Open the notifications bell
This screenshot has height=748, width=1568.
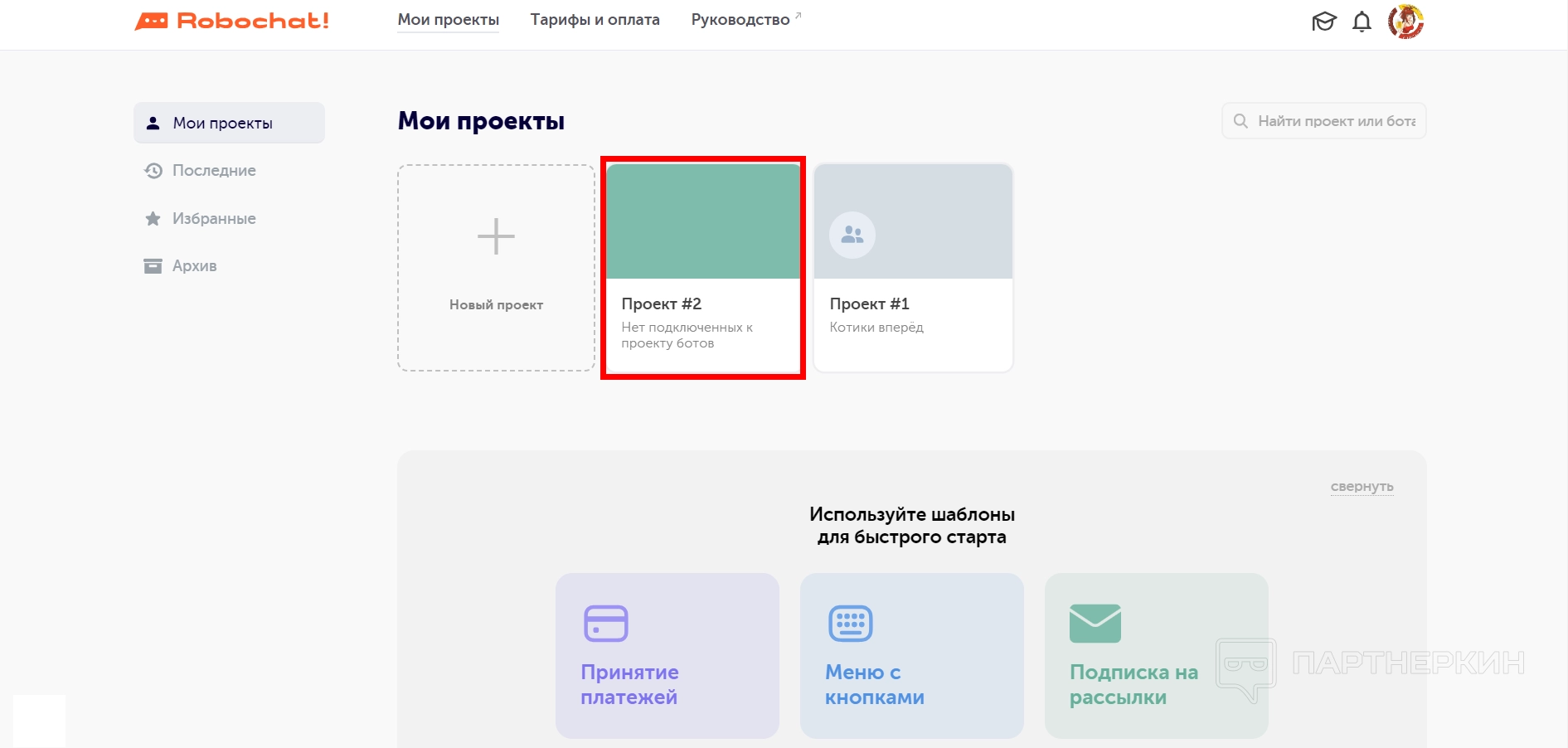click(x=1362, y=22)
